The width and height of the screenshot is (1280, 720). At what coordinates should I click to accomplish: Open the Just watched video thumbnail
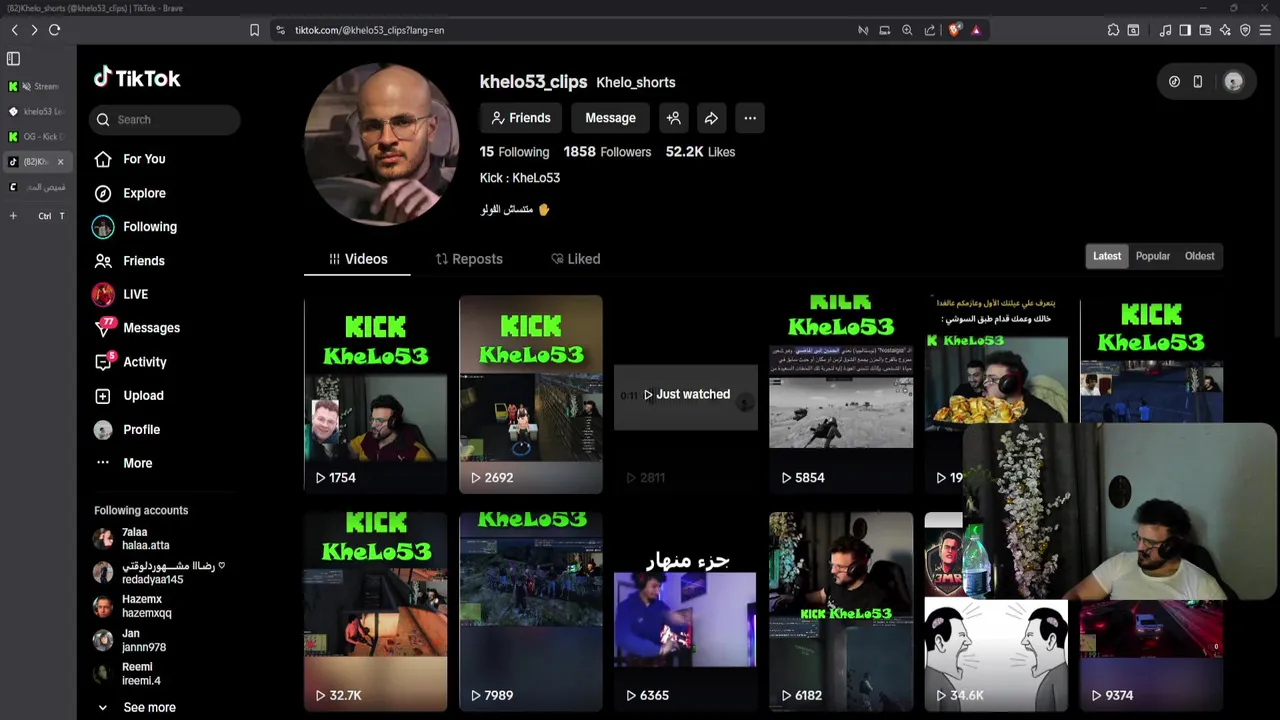coord(686,394)
